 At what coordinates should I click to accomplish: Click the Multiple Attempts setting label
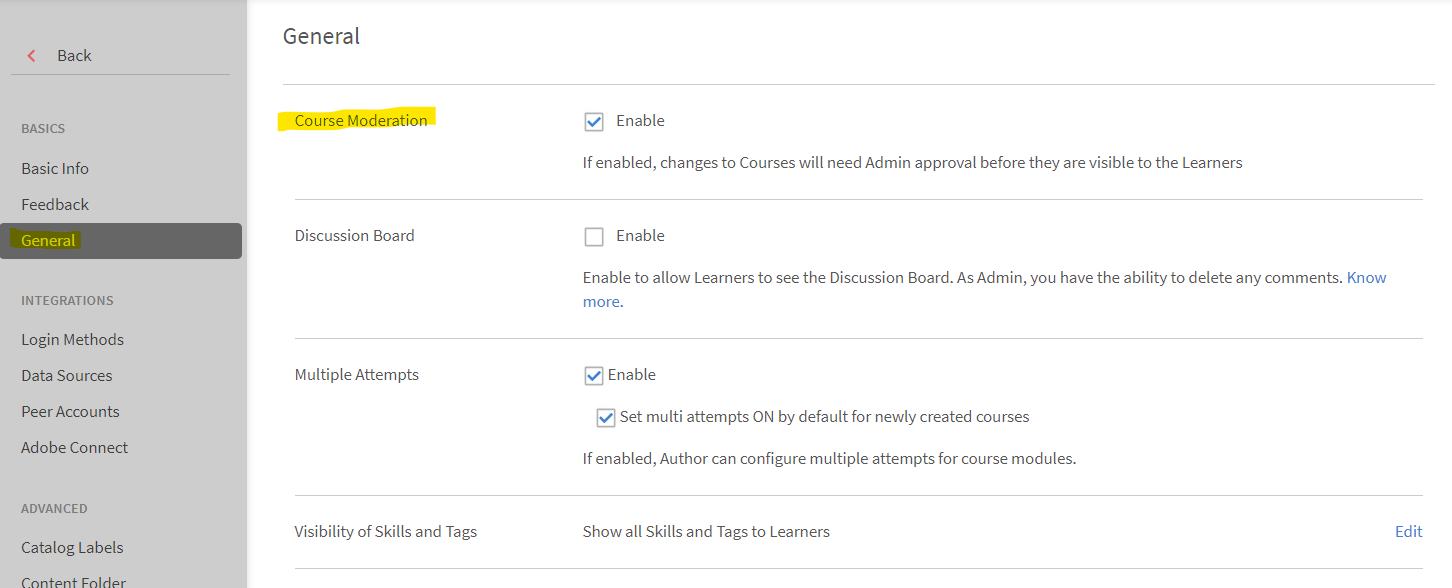(356, 375)
